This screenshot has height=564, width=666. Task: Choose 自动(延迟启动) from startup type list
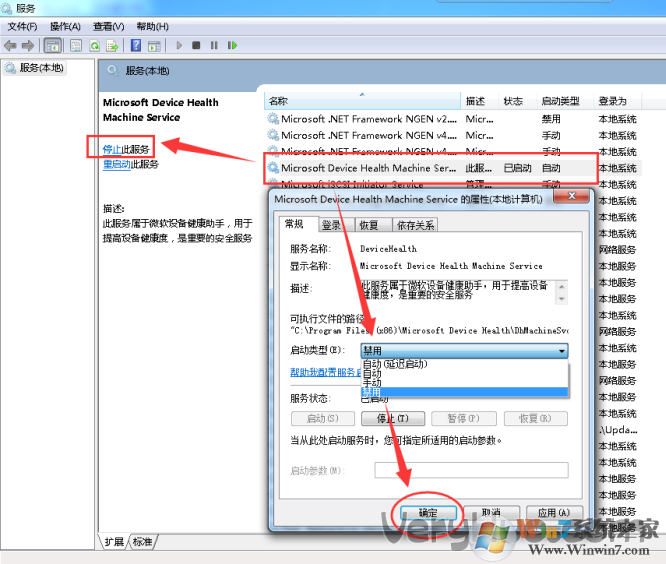464,364
